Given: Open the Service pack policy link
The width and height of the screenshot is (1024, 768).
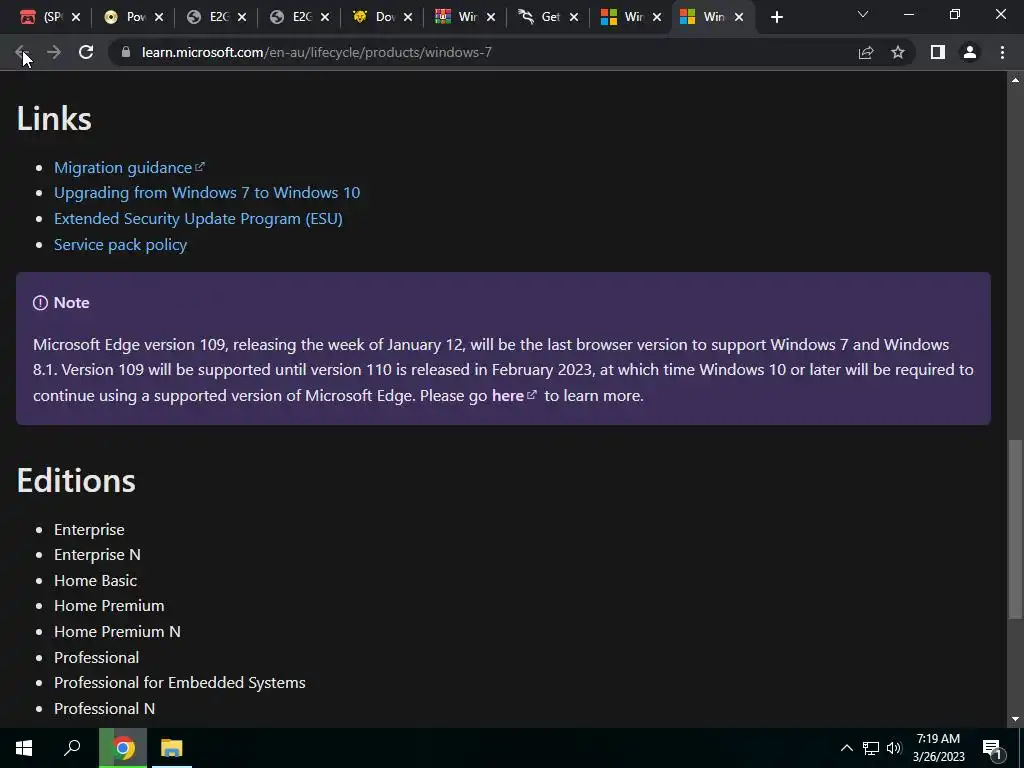Looking at the screenshot, I should coord(120,244).
